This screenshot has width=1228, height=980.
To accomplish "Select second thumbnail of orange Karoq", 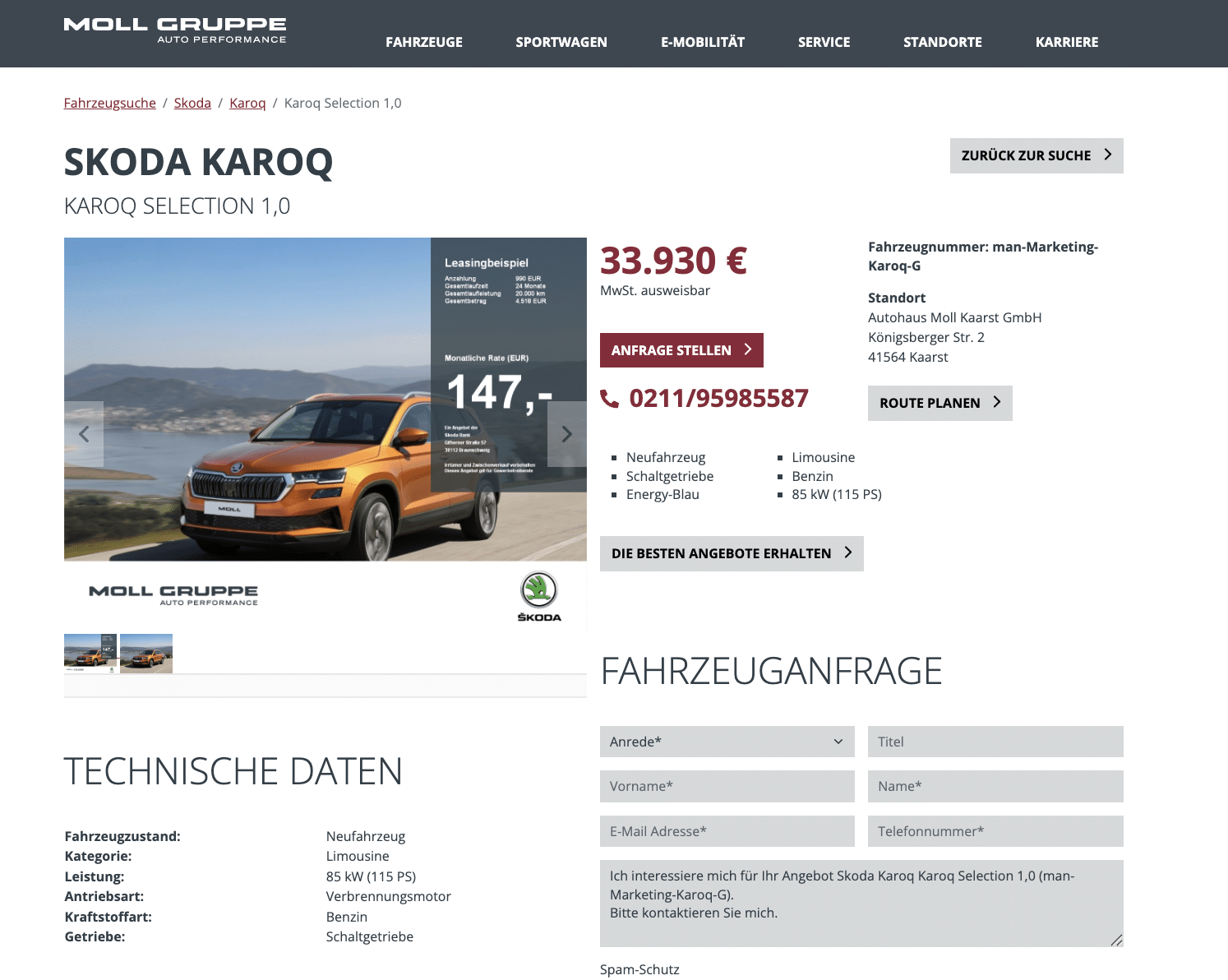I will (x=146, y=654).
